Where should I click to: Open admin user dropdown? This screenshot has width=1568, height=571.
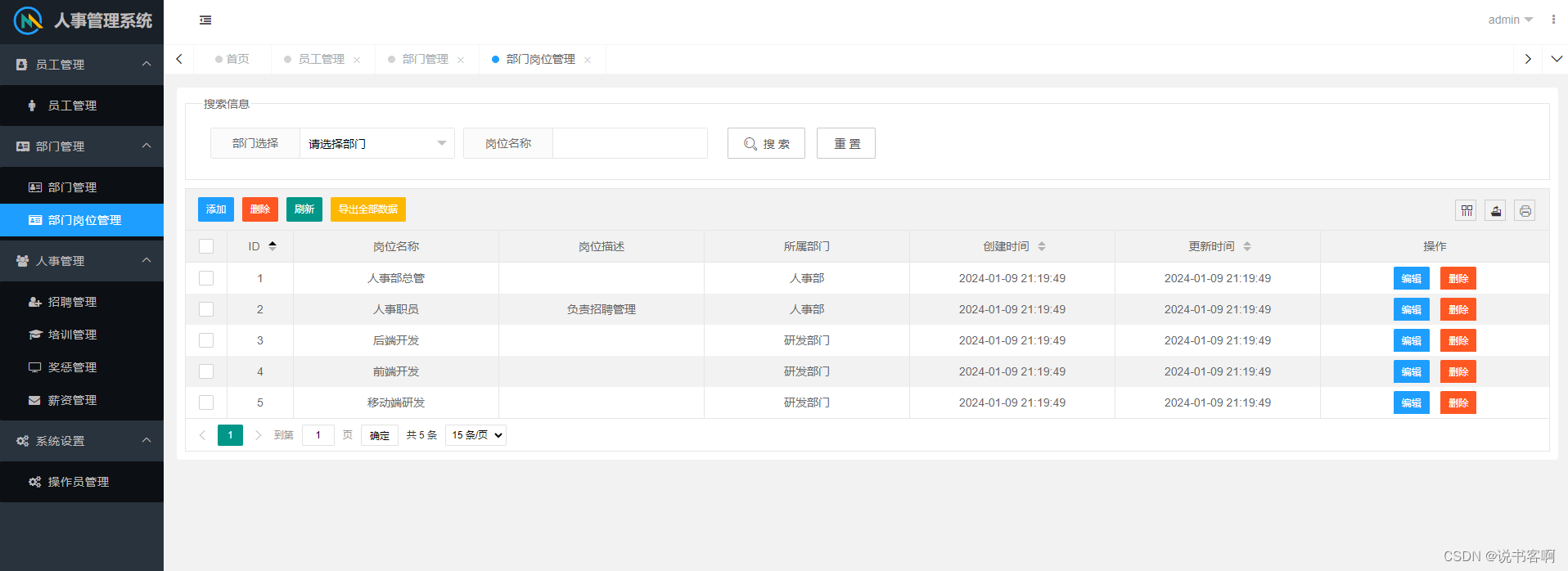coord(1510,20)
